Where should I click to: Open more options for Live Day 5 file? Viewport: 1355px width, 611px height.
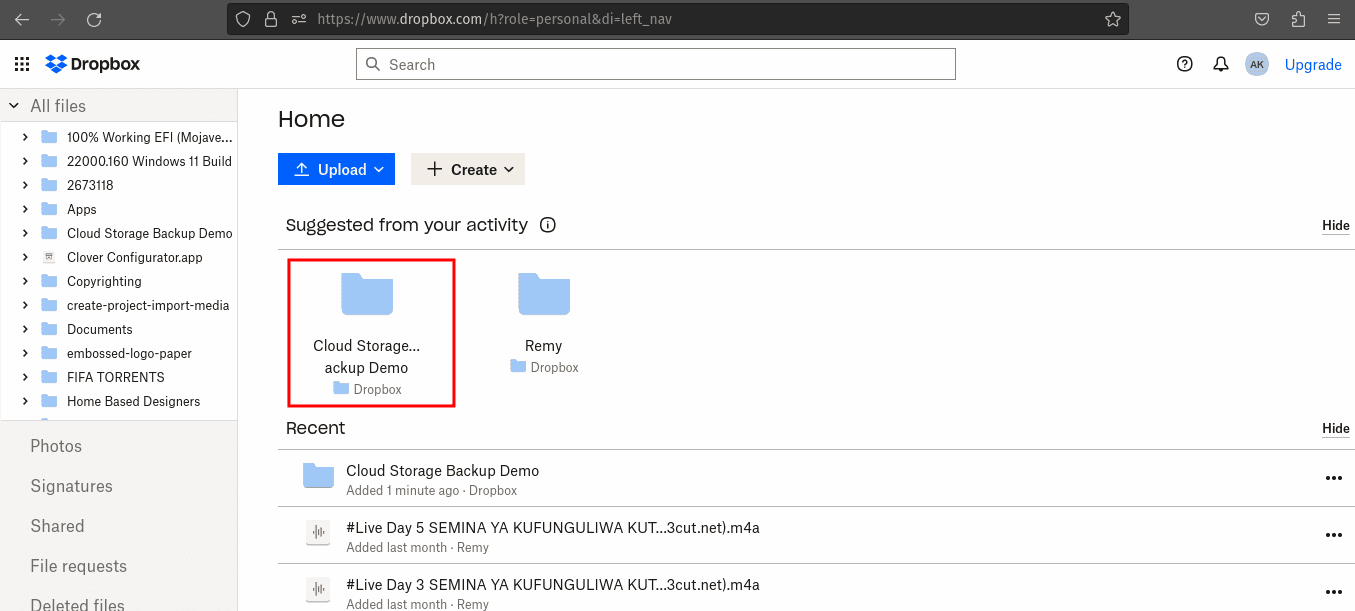(x=1333, y=535)
